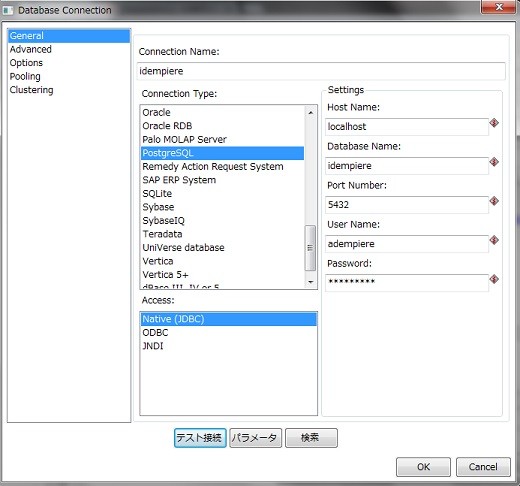This screenshot has height=486, width=520.
Task: Select the Vertica 5+ entry
Action: point(222,275)
